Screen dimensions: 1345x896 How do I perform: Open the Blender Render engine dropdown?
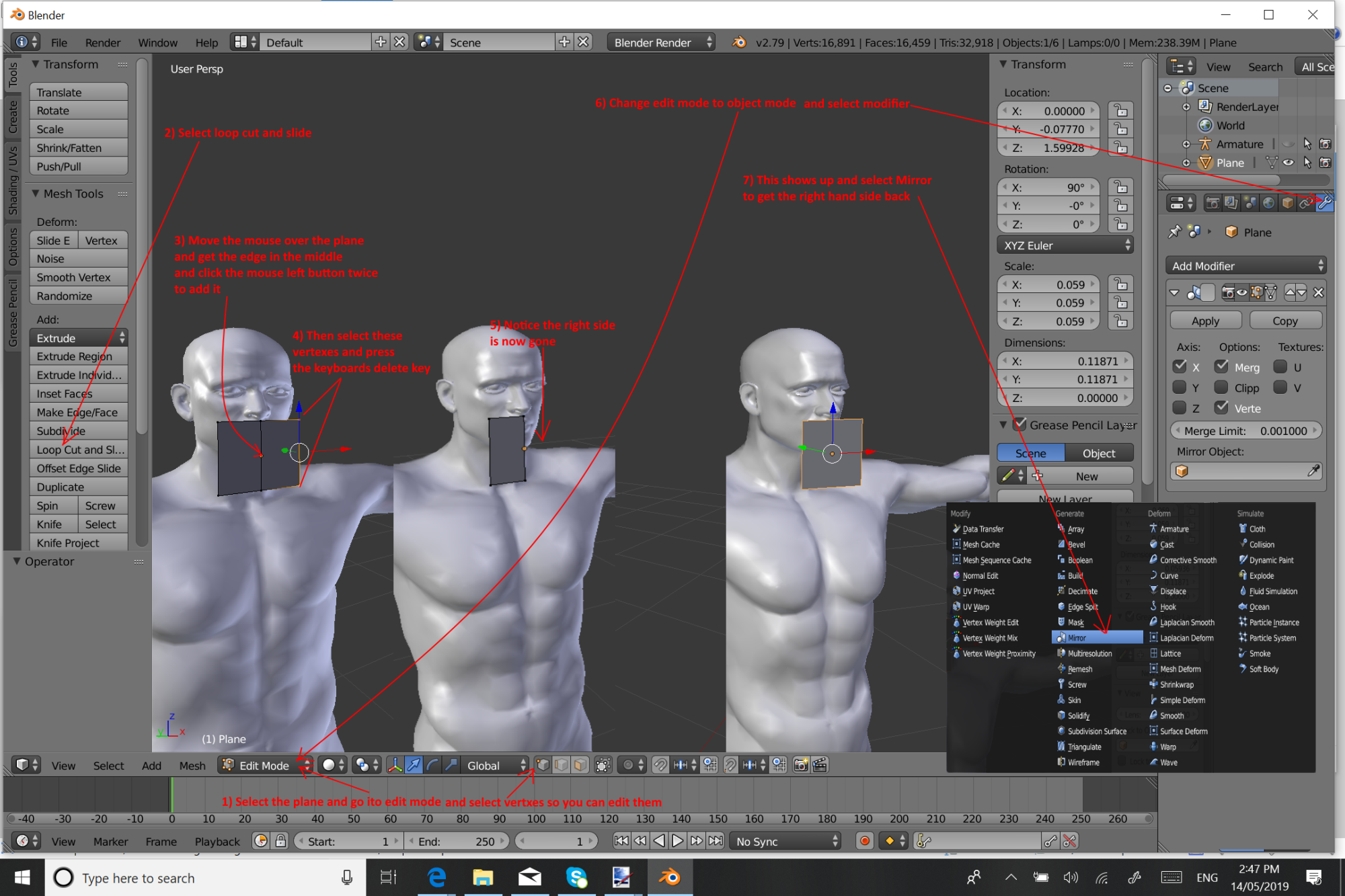(x=661, y=42)
